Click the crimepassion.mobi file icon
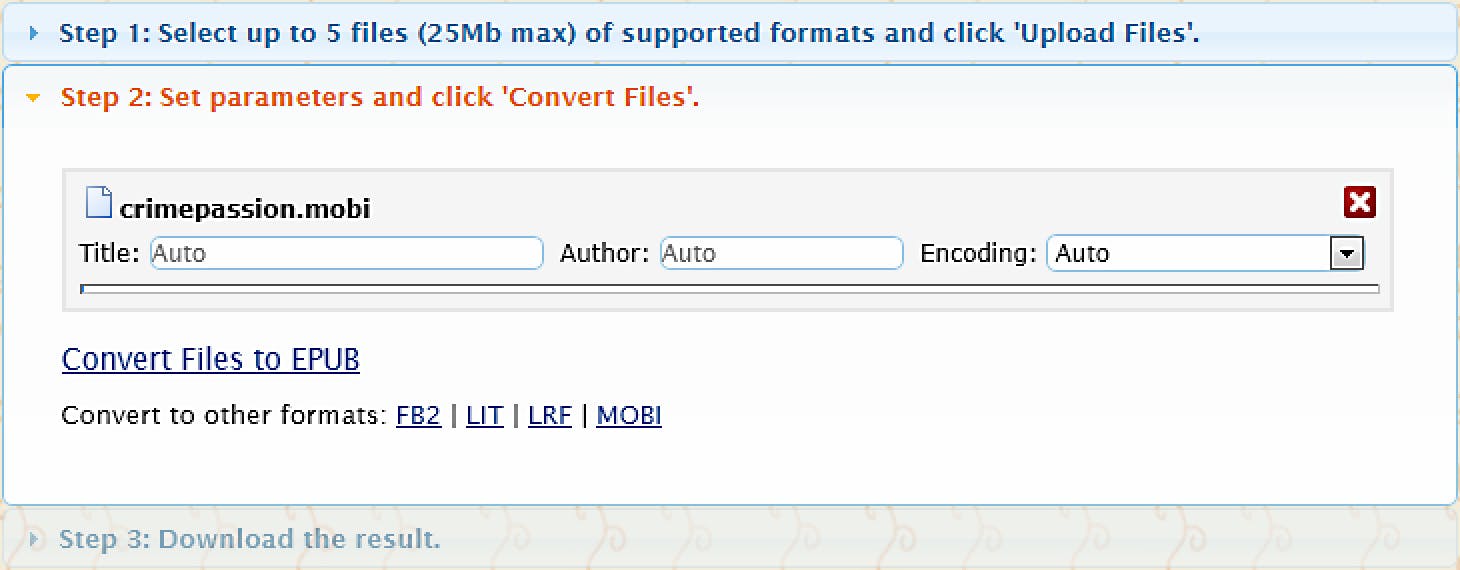This screenshot has width=1460, height=570. coord(99,203)
